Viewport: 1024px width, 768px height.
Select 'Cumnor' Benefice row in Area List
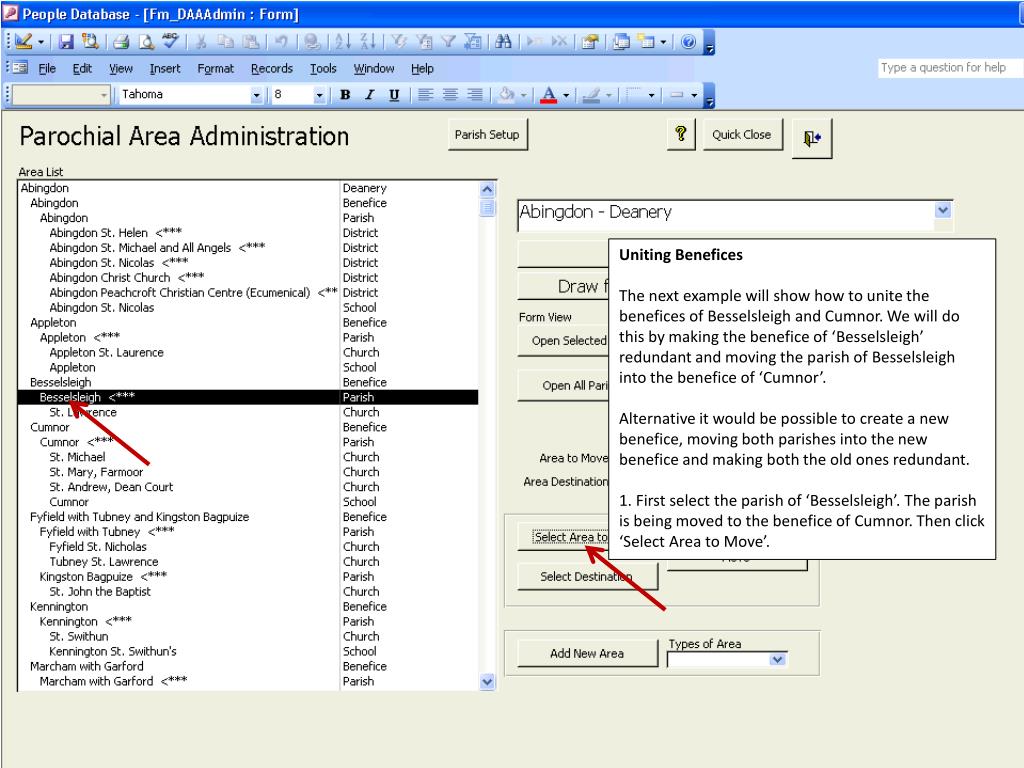point(248,427)
